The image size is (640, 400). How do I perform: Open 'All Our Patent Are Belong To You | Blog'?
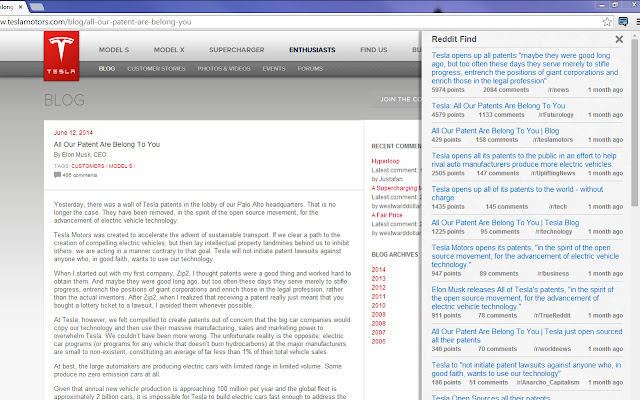pyautogui.click(x=495, y=131)
